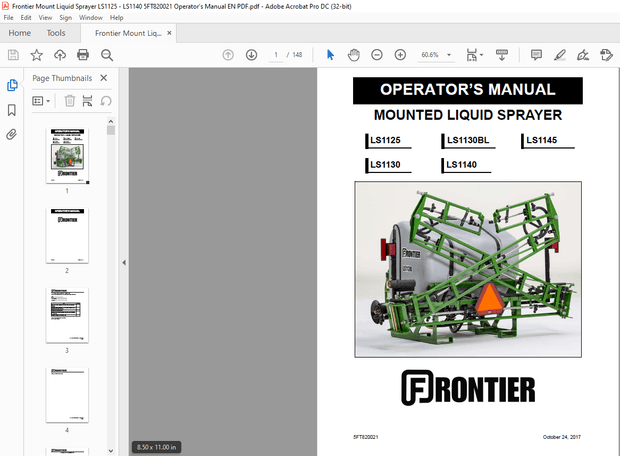The height and width of the screenshot is (456, 620).
Task: Switch to the Tools tab
Action: [x=56, y=33]
